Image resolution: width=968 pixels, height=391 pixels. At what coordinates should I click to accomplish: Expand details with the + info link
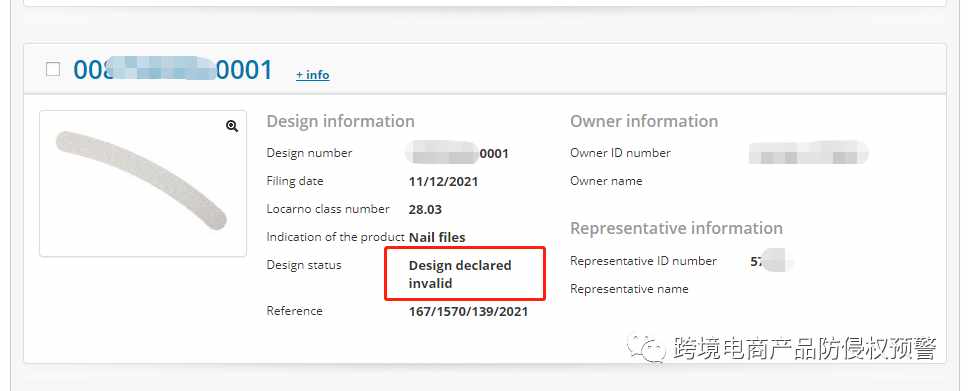tap(312, 75)
